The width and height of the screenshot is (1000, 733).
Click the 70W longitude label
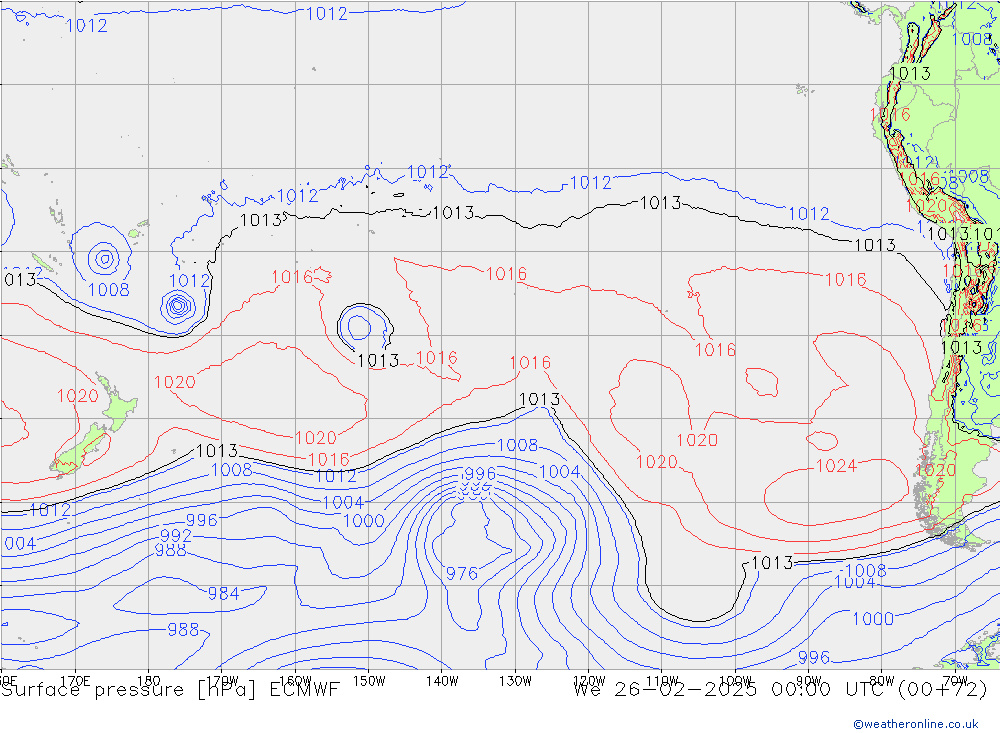pos(955,681)
